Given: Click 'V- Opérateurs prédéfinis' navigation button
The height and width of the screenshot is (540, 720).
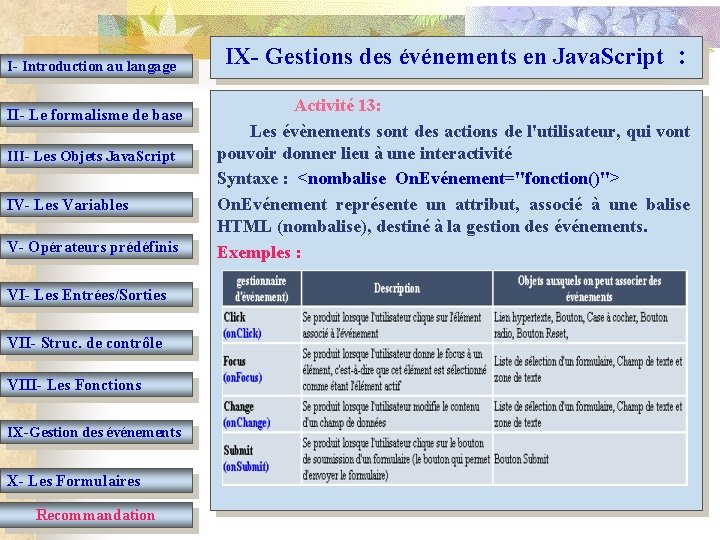Looking at the screenshot, I should point(96,247).
